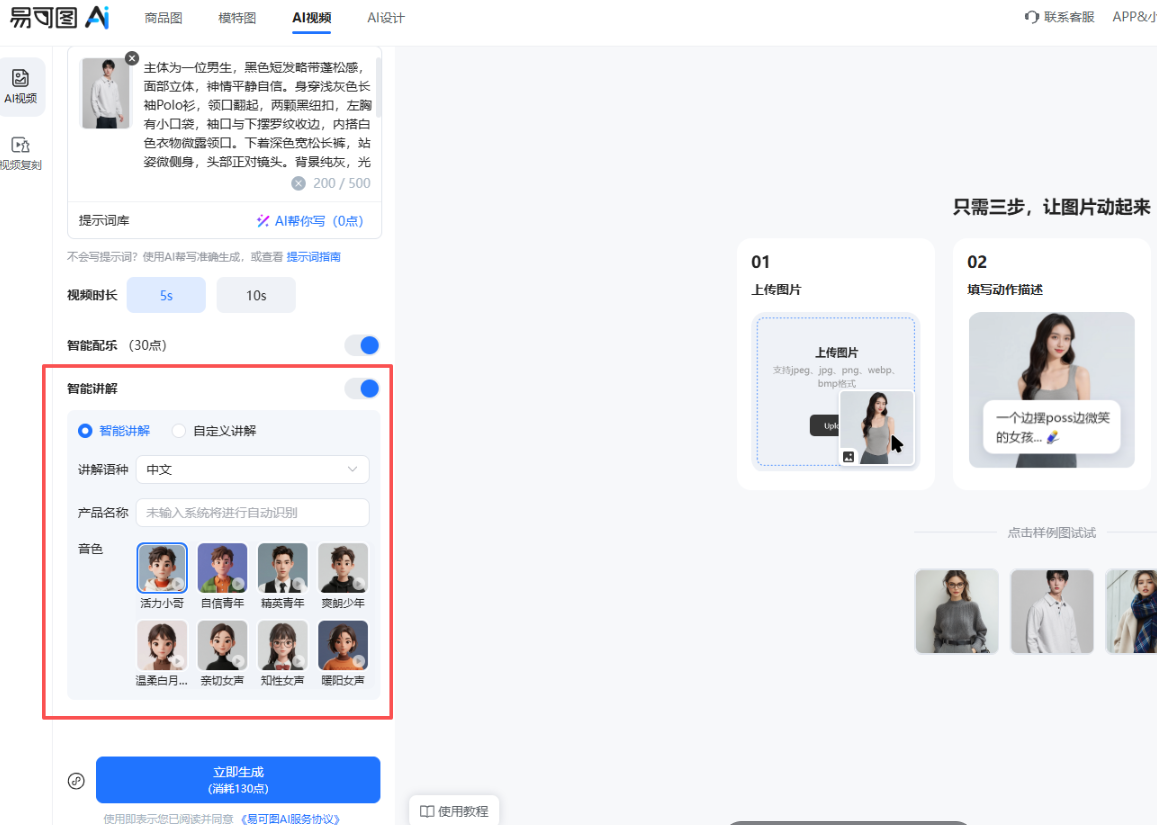The width and height of the screenshot is (1157, 825).
Task: Disable the 智能讲解 switch
Action: click(362, 388)
